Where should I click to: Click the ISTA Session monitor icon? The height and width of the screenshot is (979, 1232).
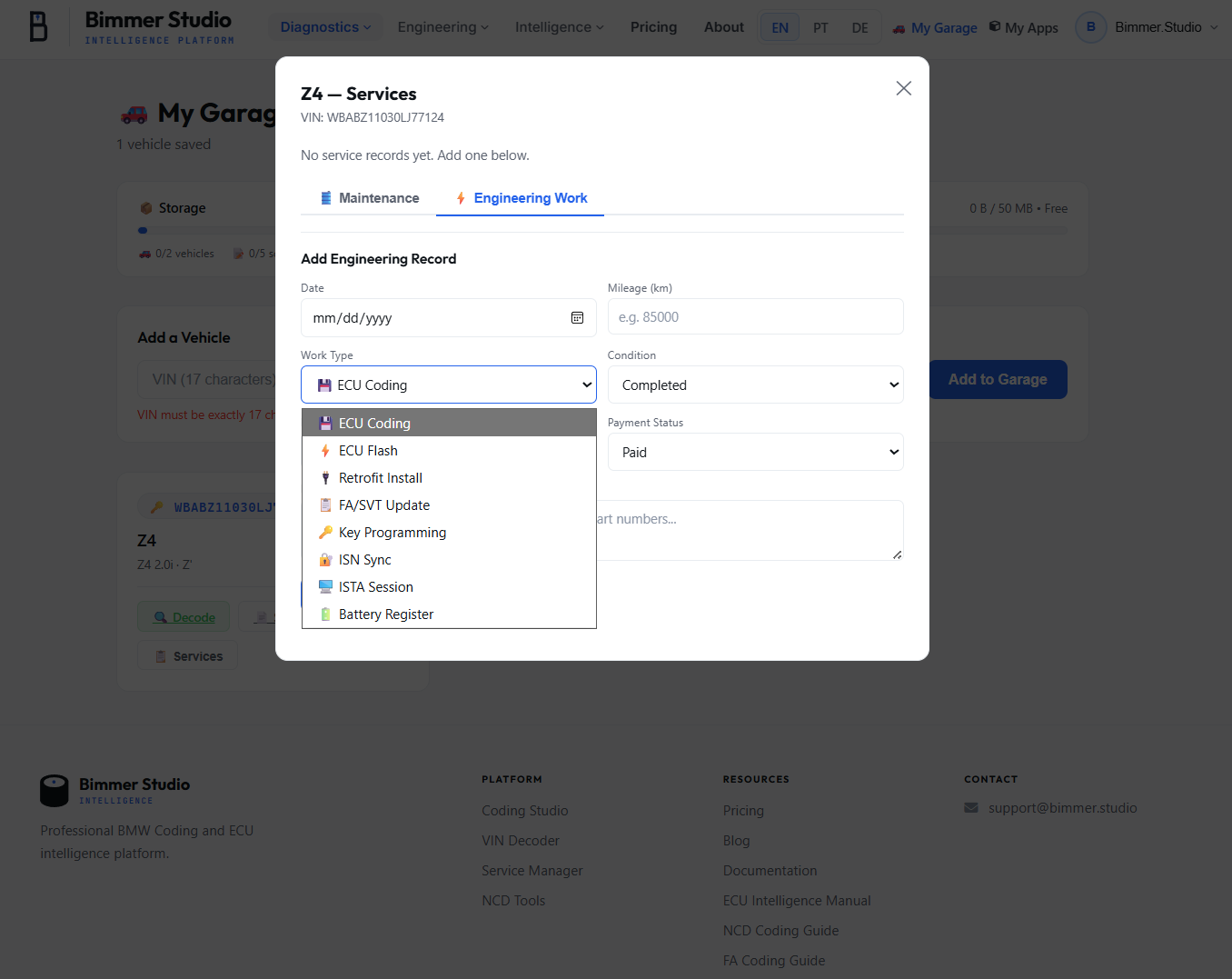pos(325,587)
